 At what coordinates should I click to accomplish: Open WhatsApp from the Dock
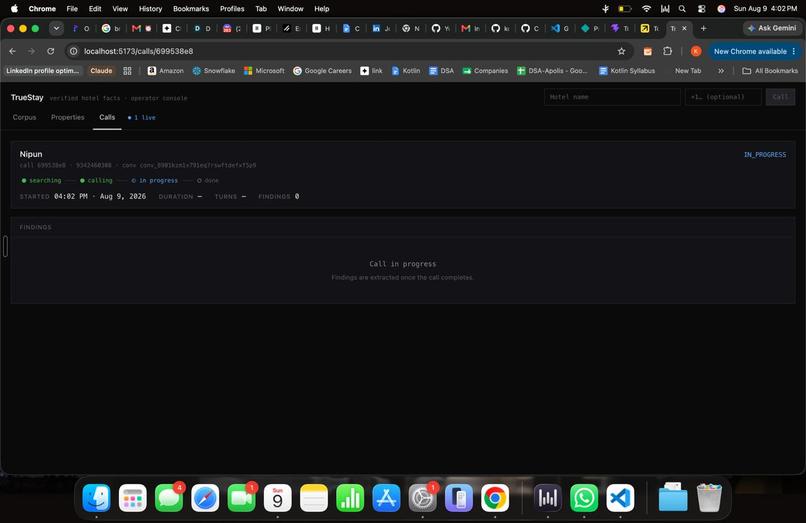coord(584,498)
